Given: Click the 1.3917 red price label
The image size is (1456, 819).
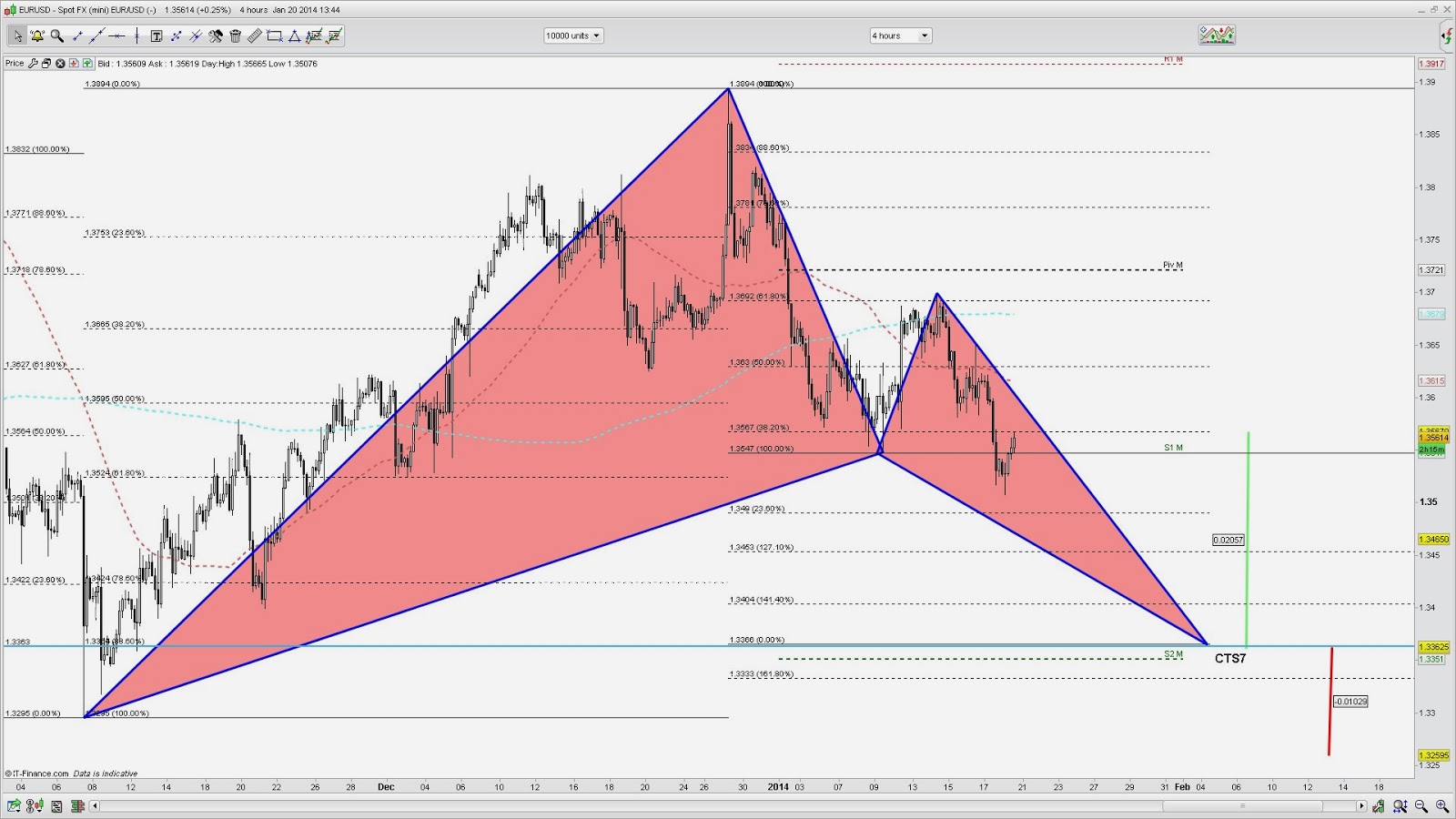Looking at the screenshot, I should click(x=1432, y=64).
